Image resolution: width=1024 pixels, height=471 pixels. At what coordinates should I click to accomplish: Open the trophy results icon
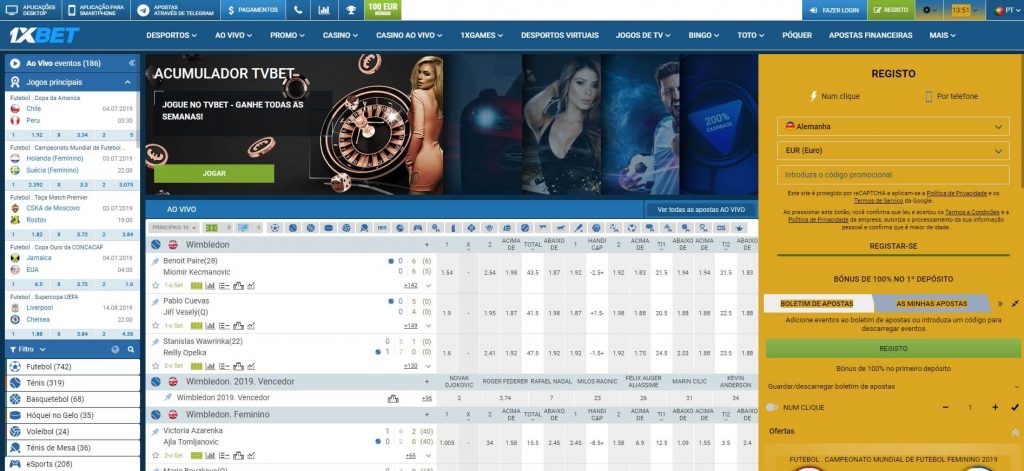pos(351,10)
